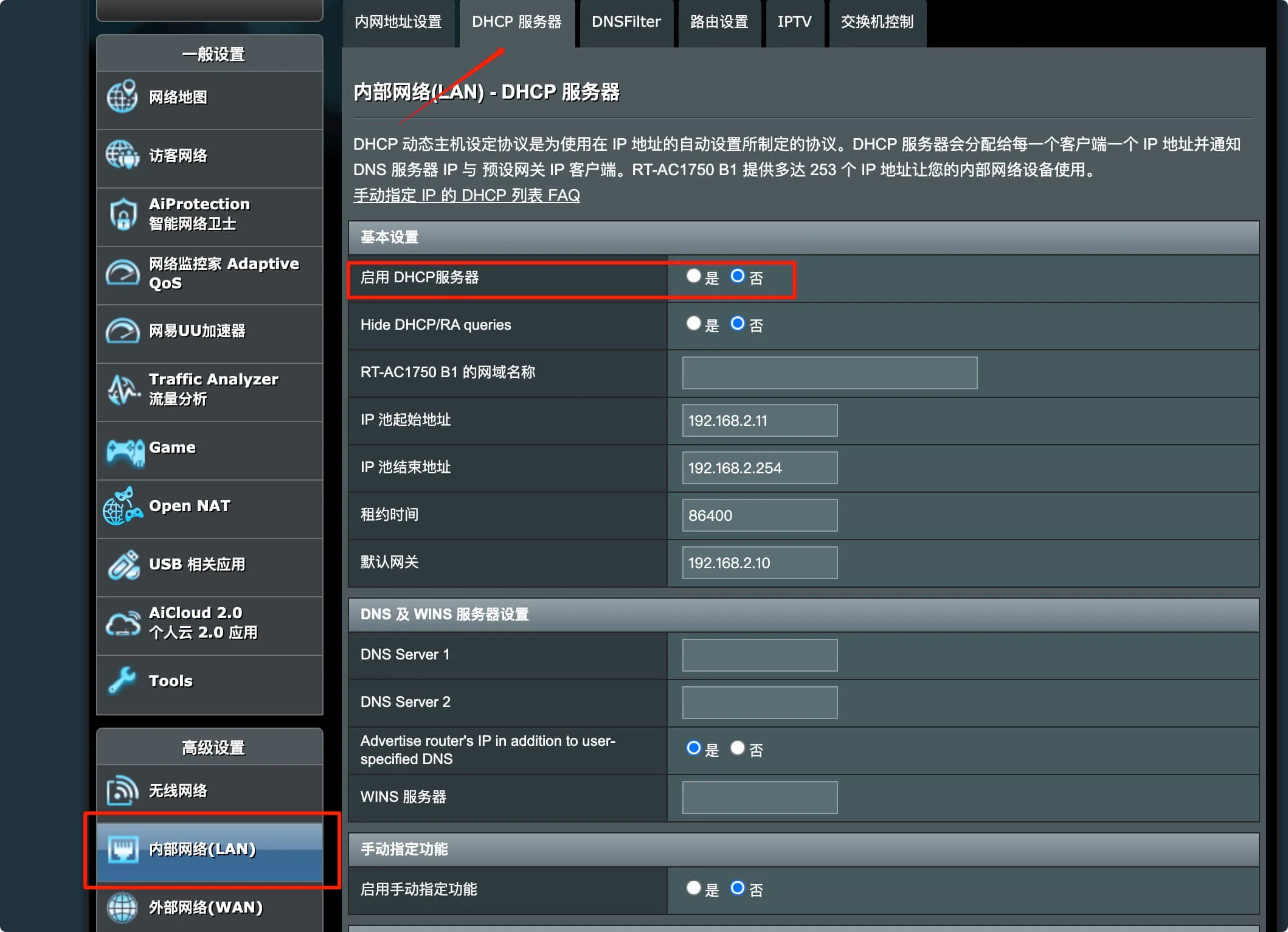This screenshot has height=932, width=1288.
Task: Click the Adaptive QoS gauge icon
Action: tap(122, 273)
